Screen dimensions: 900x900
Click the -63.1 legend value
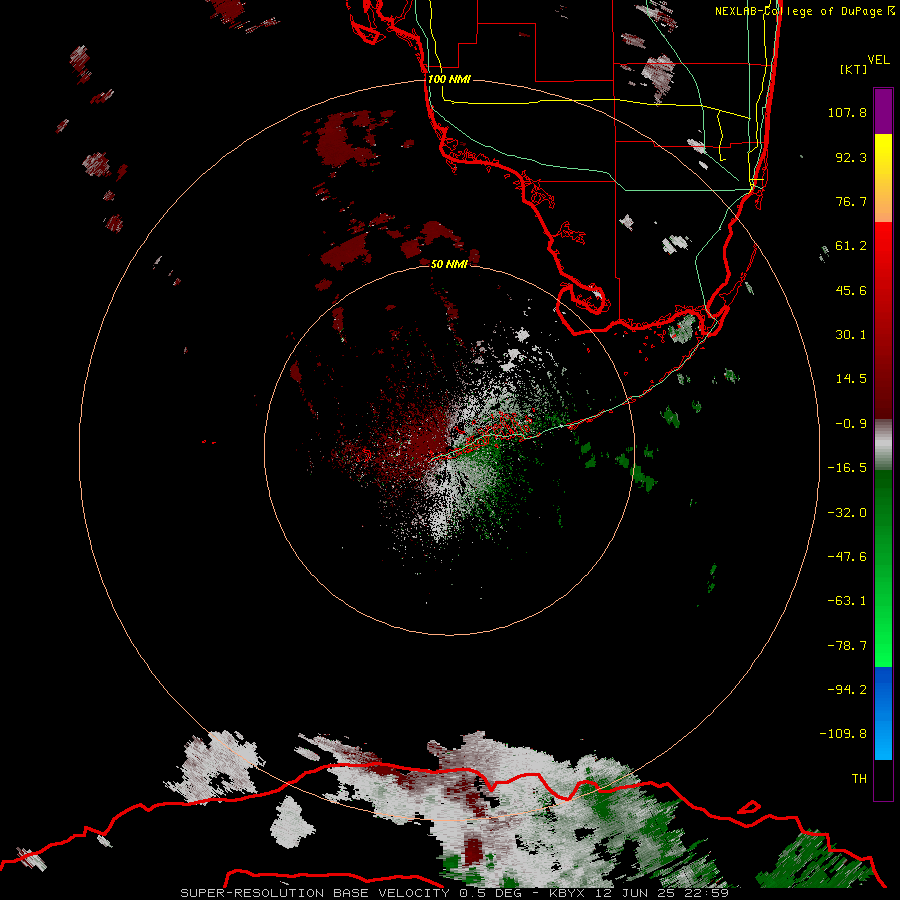tap(847, 601)
